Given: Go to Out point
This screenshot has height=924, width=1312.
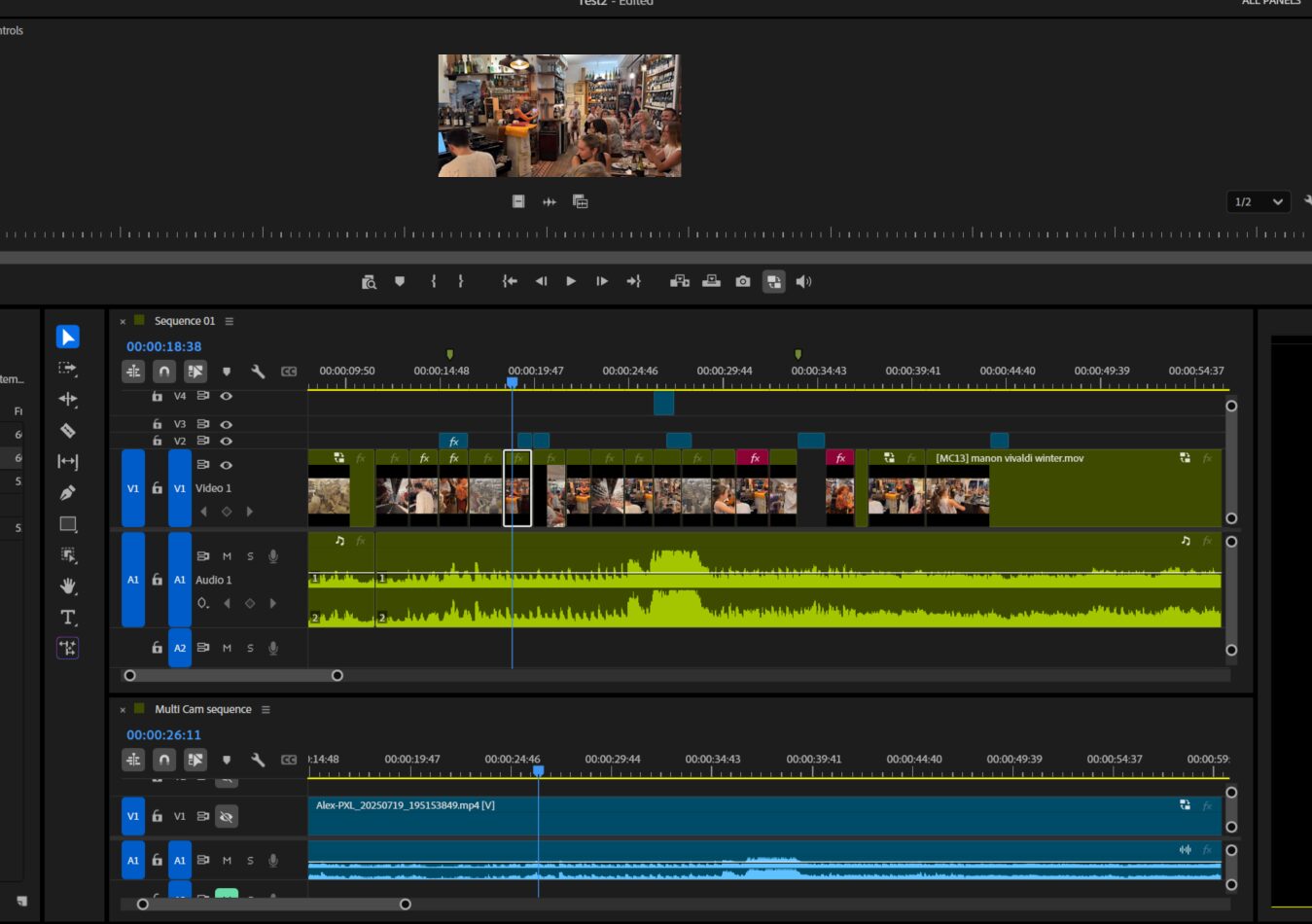Looking at the screenshot, I should click(x=634, y=281).
